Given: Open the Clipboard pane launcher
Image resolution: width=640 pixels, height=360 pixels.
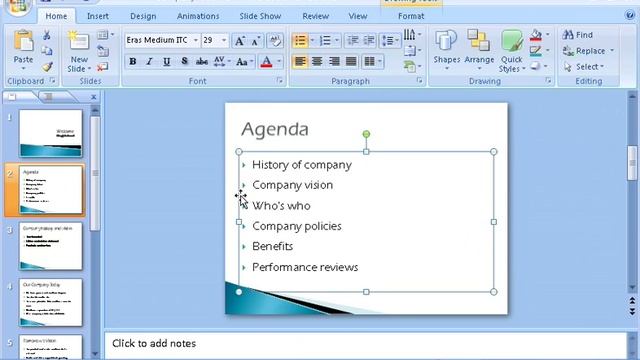Looking at the screenshot, I should [x=52, y=81].
